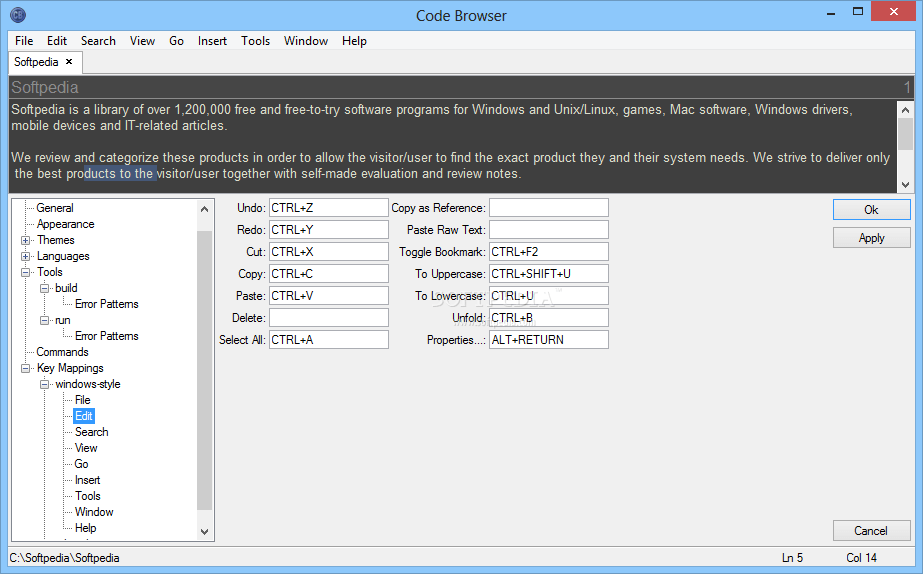Open the Search menu in the menu bar
Image resolution: width=923 pixels, height=574 pixels.
click(98, 41)
